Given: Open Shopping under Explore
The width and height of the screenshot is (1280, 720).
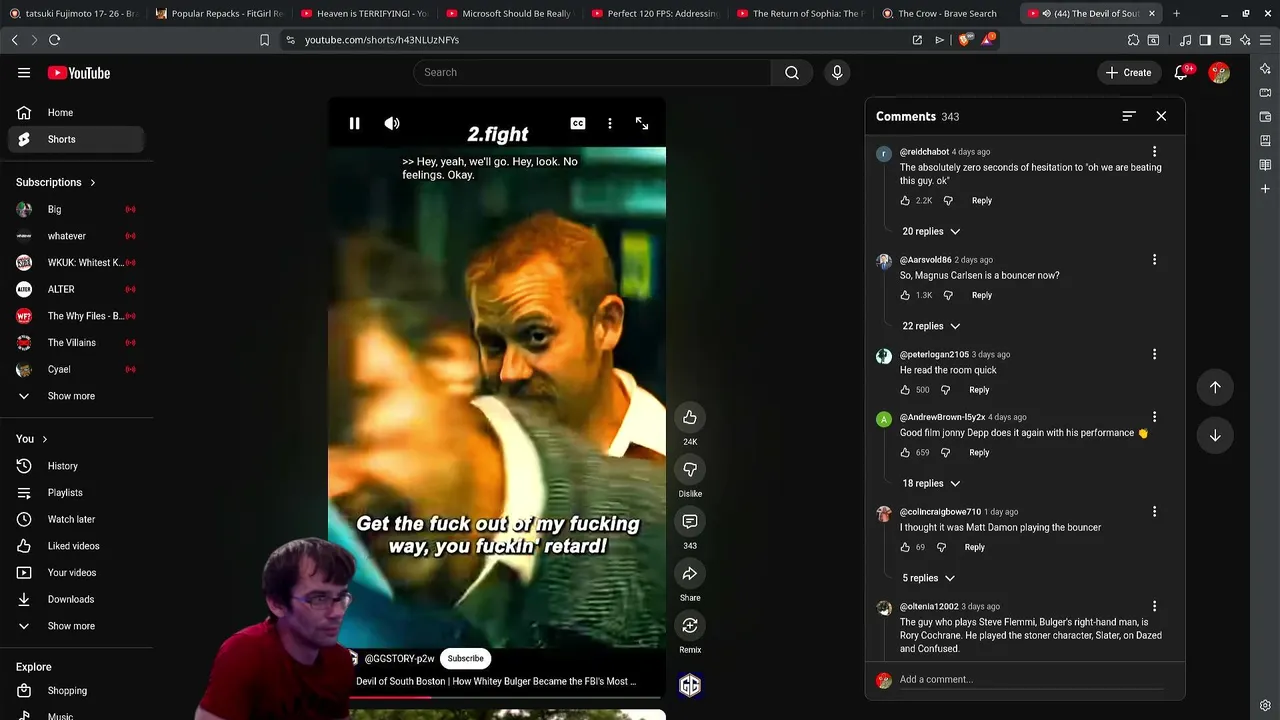Looking at the screenshot, I should tap(76, 691).
